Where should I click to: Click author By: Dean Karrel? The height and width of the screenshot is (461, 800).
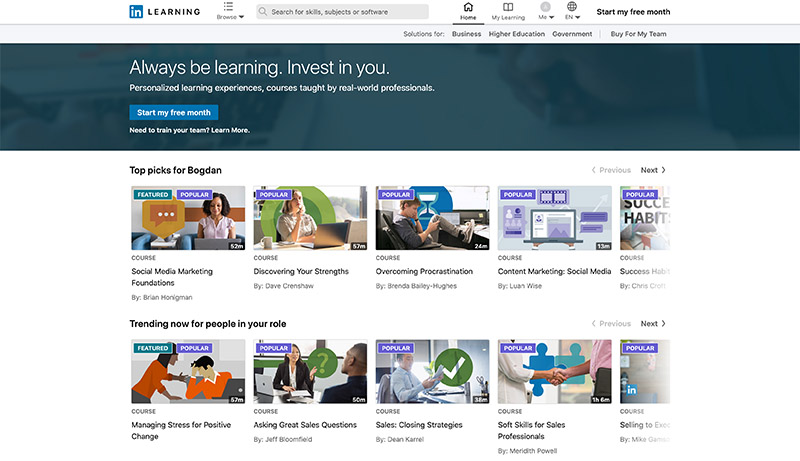tap(399, 440)
